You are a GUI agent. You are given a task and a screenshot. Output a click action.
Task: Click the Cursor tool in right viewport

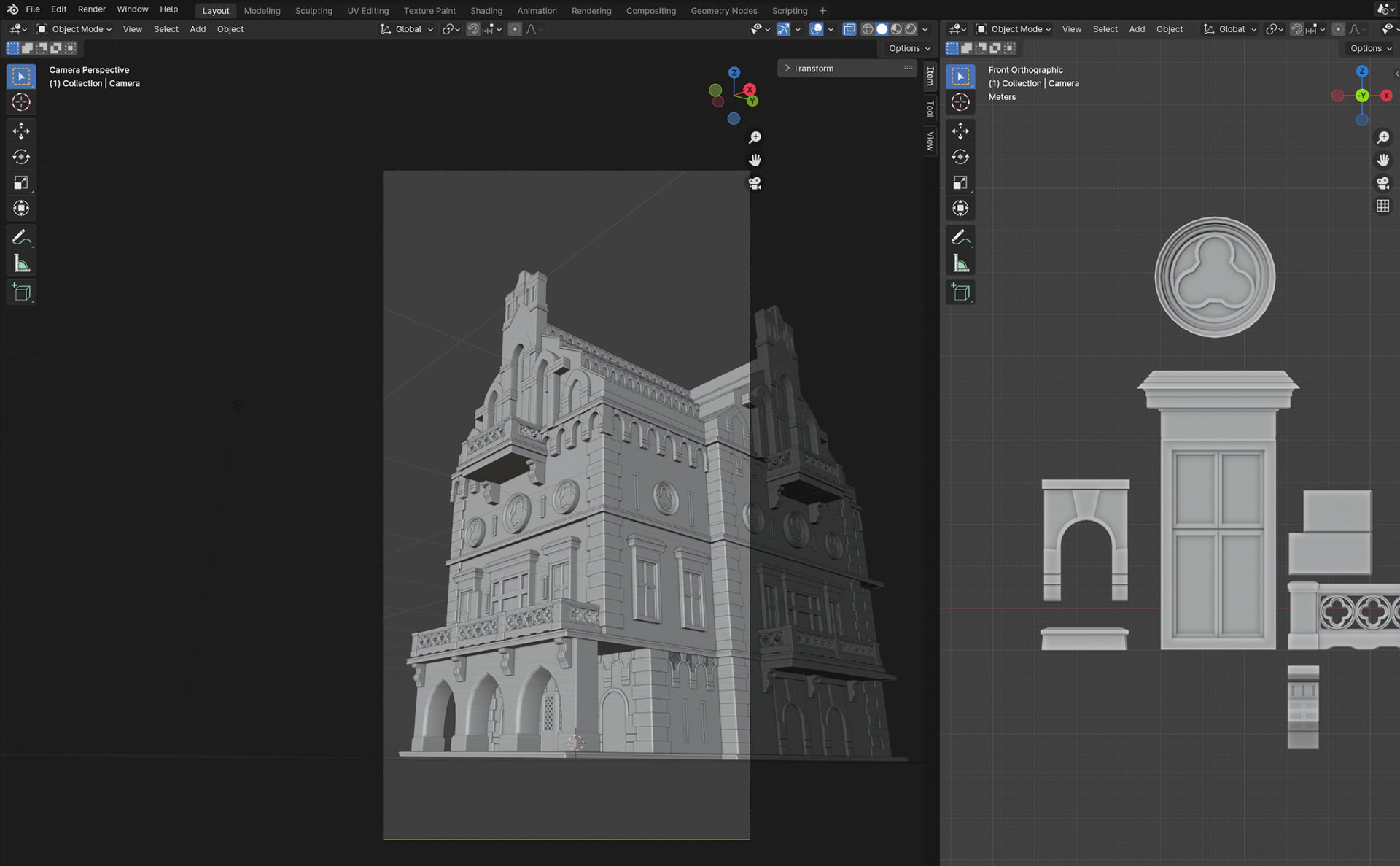click(x=960, y=102)
